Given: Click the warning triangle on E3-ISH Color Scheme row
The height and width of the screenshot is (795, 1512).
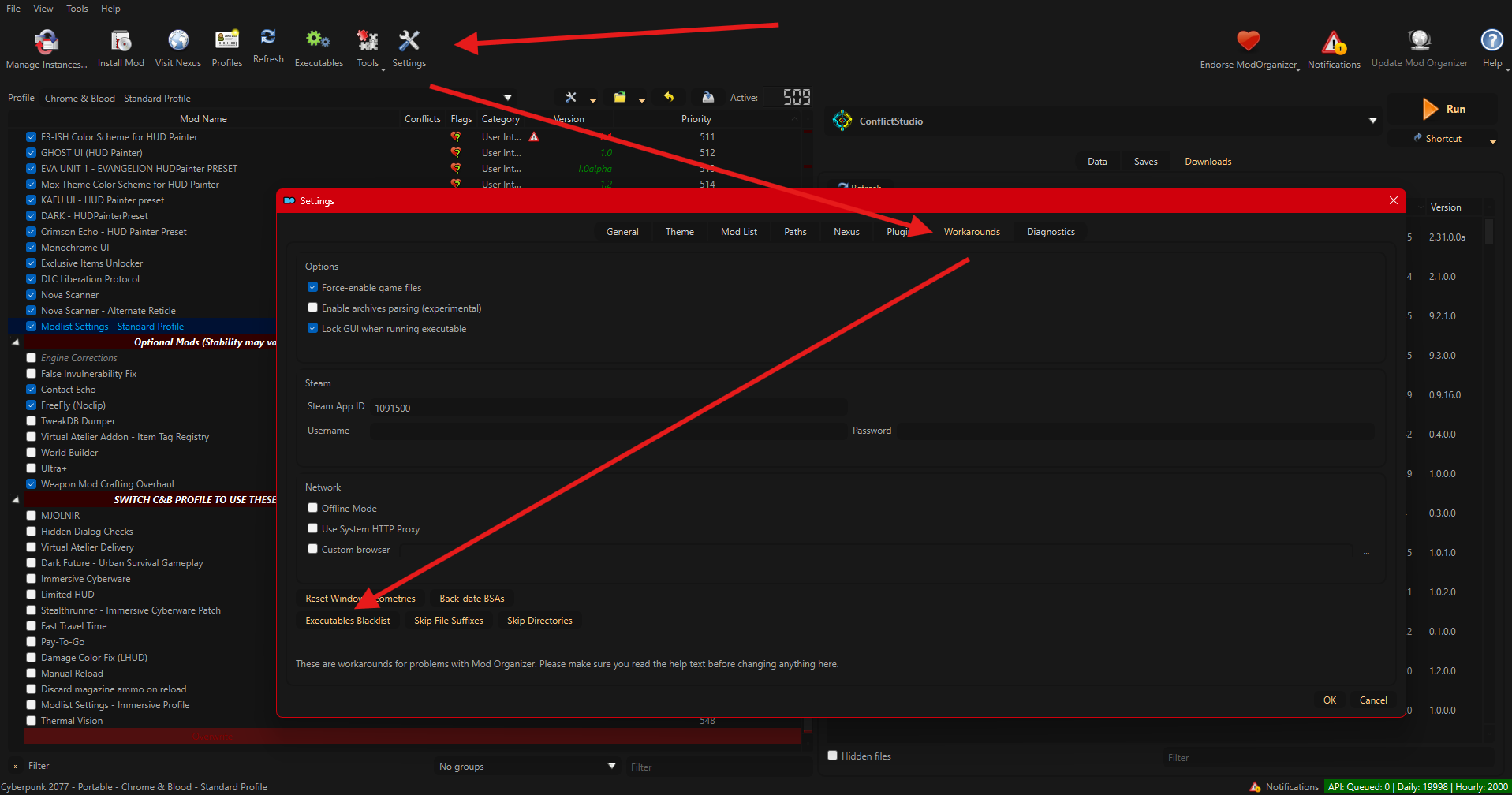Looking at the screenshot, I should tap(534, 137).
